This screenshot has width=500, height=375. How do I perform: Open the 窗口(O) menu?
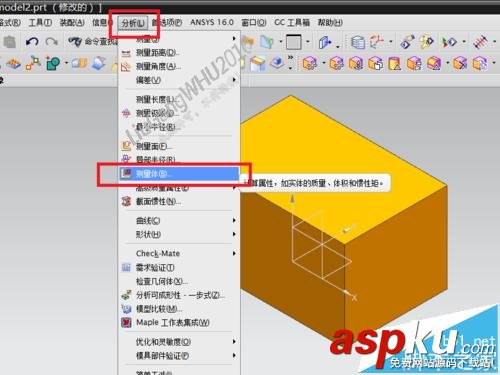point(254,23)
